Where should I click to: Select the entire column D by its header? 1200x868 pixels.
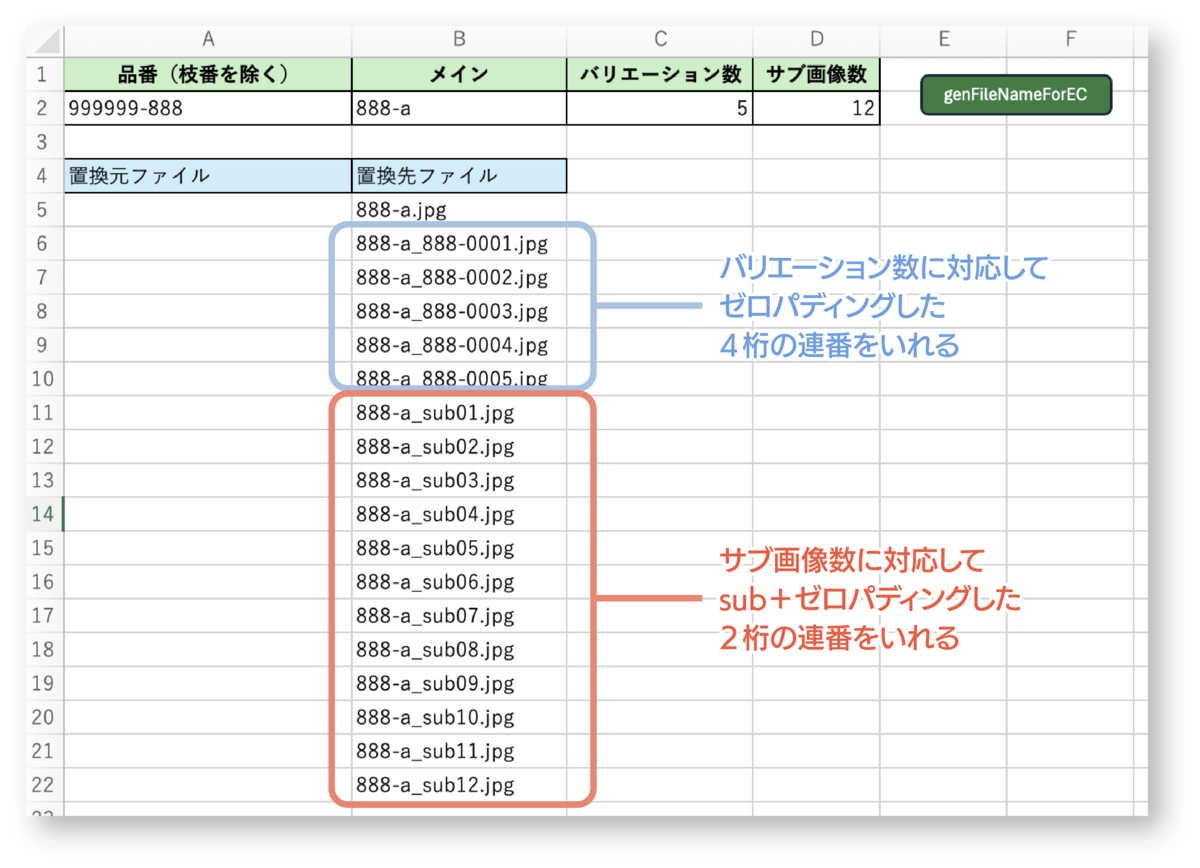click(816, 41)
